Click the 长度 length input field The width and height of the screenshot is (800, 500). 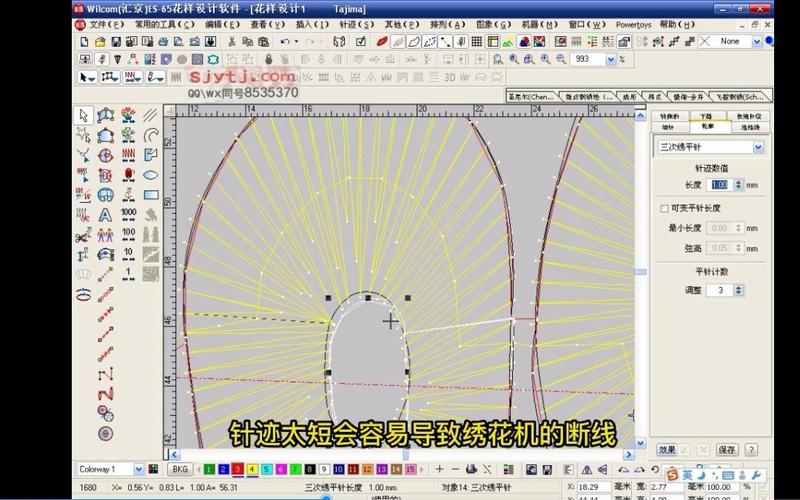[x=720, y=185]
